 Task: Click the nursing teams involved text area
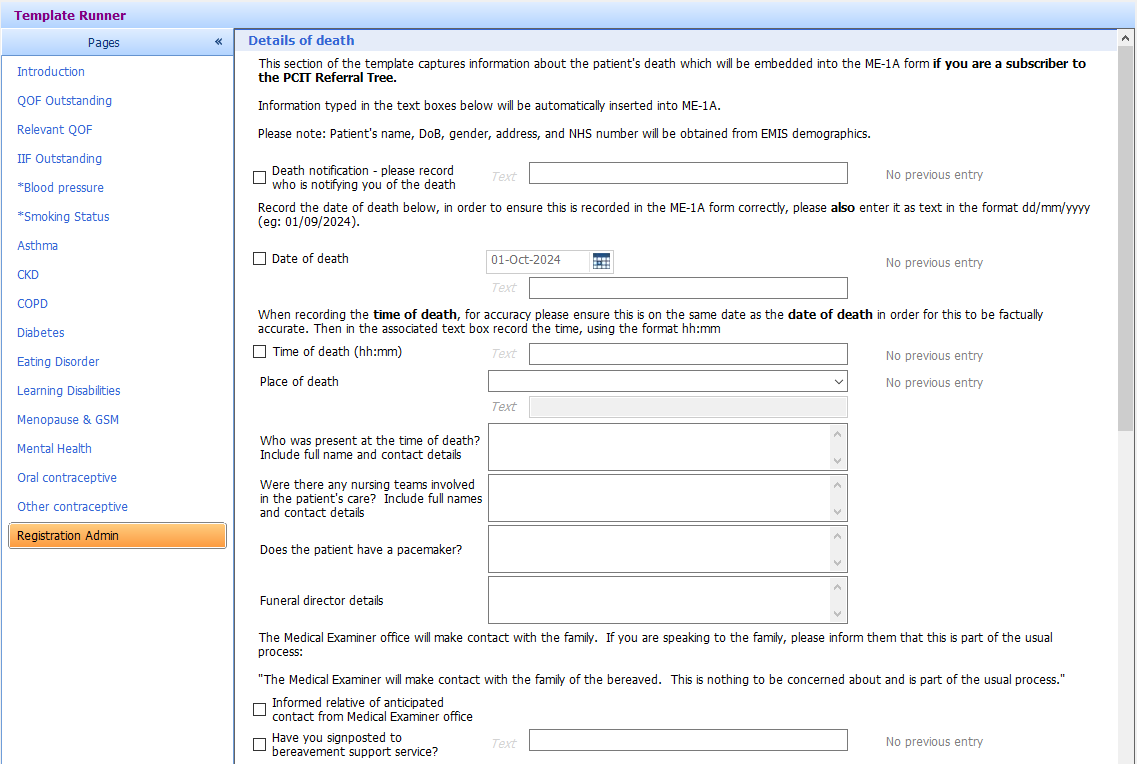(x=668, y=498)
